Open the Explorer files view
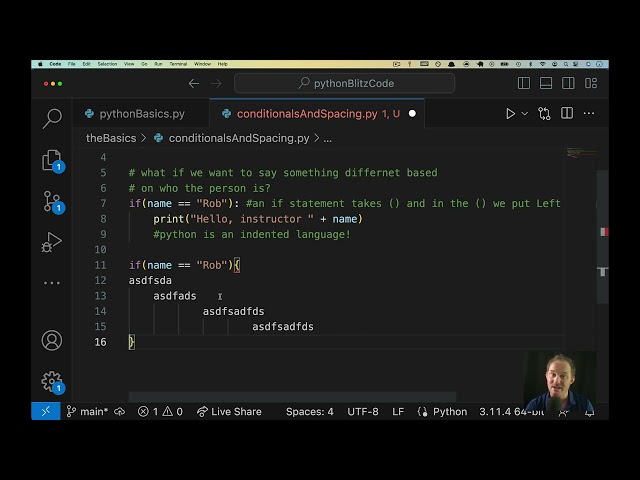 [52, 160]
